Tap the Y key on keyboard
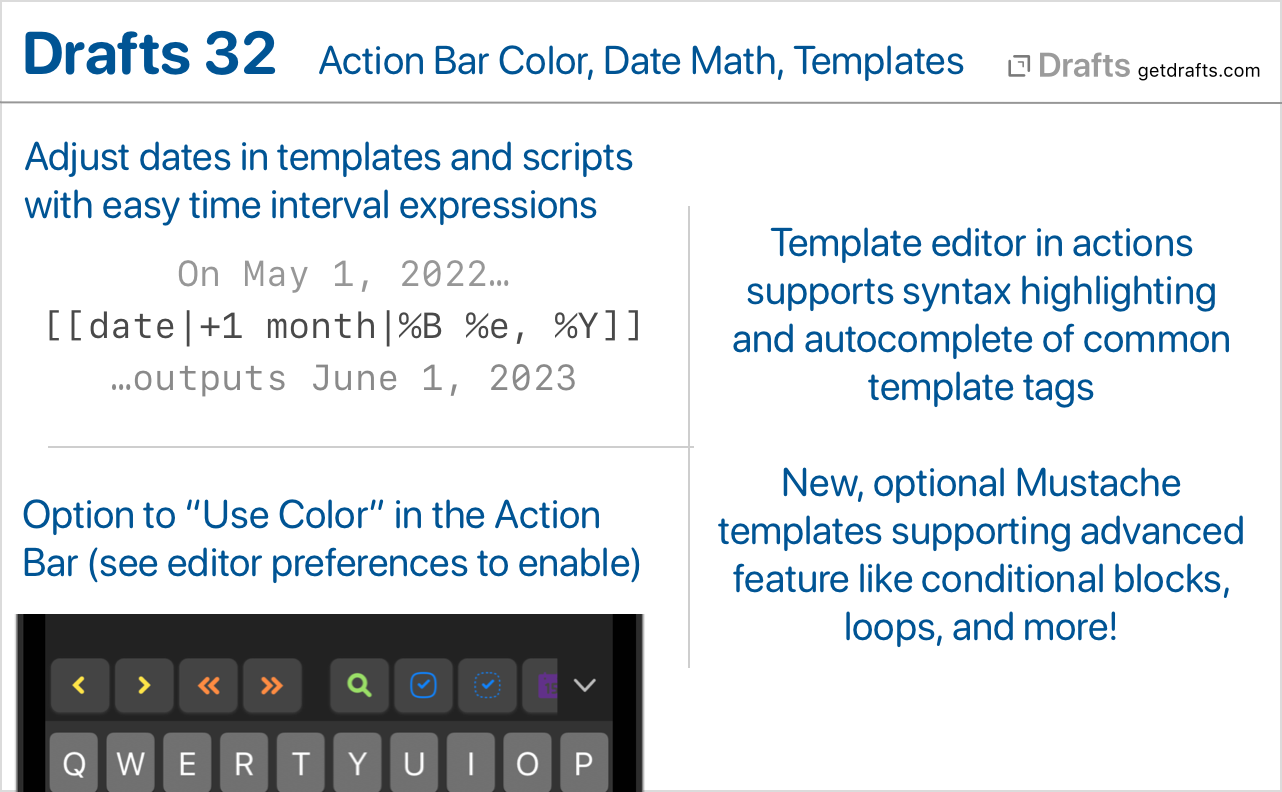 click(x=358, y=763)
